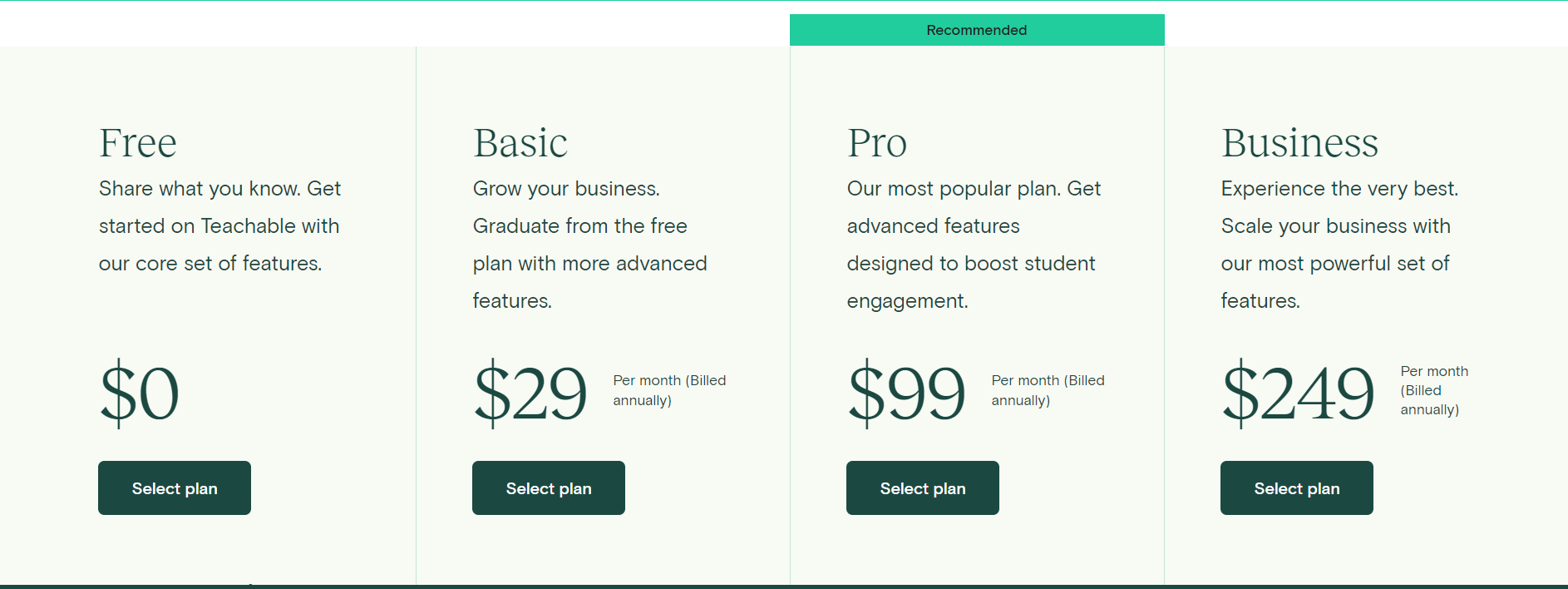This screenshot has width=1568, height=589.
Task: Click the billing note next to $249
Action: pos(1434,390)
